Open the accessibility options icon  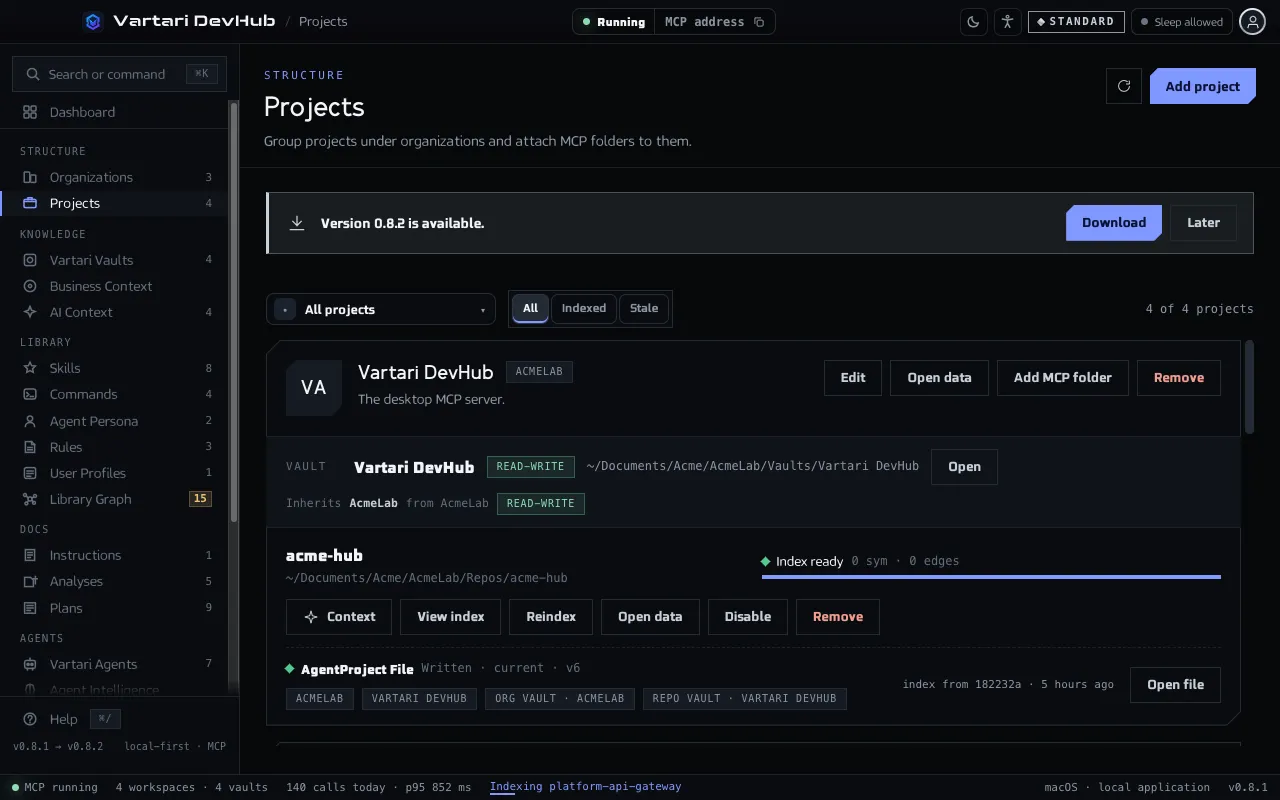(1007, 21)
